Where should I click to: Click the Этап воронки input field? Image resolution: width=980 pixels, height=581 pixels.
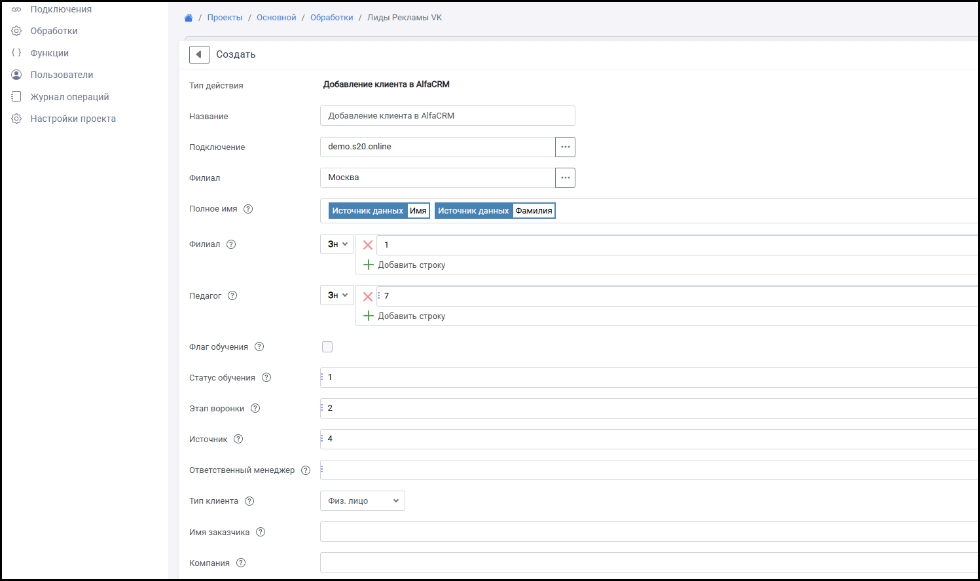pyautogui.click(x=649, y=408)
